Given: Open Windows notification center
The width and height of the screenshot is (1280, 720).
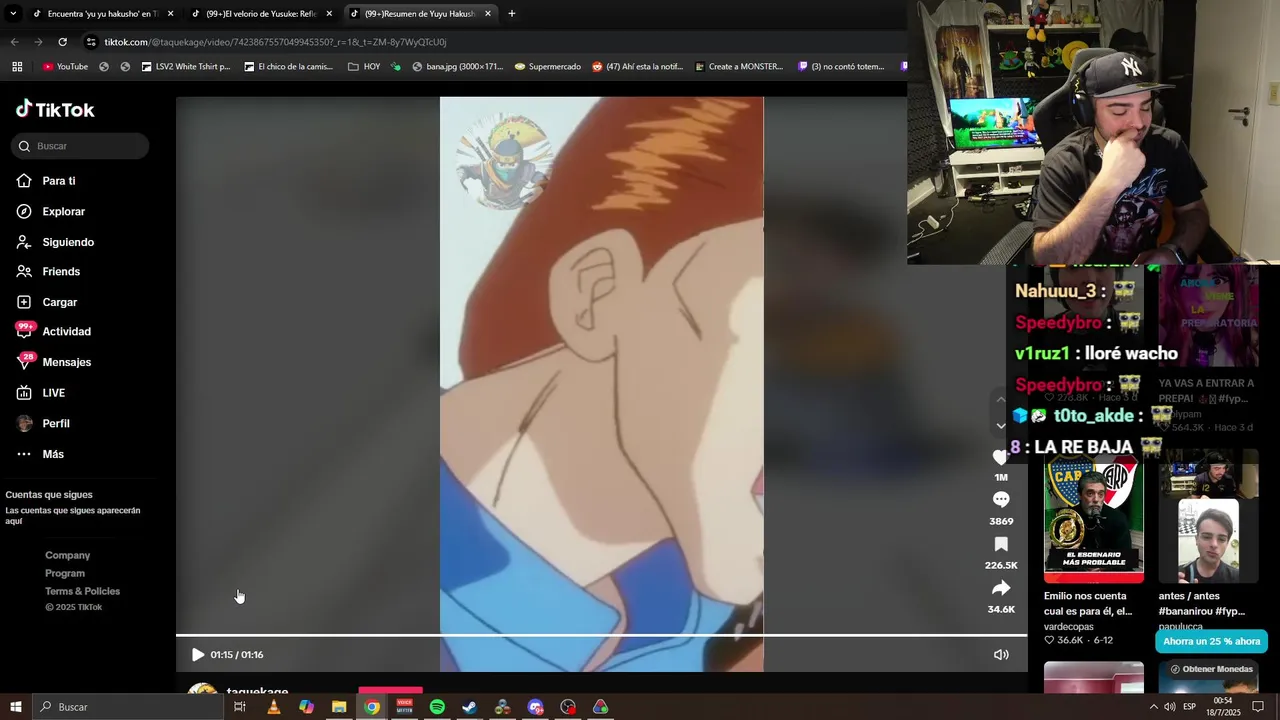Looking at the screenshot, I should tap(1258, 707).
